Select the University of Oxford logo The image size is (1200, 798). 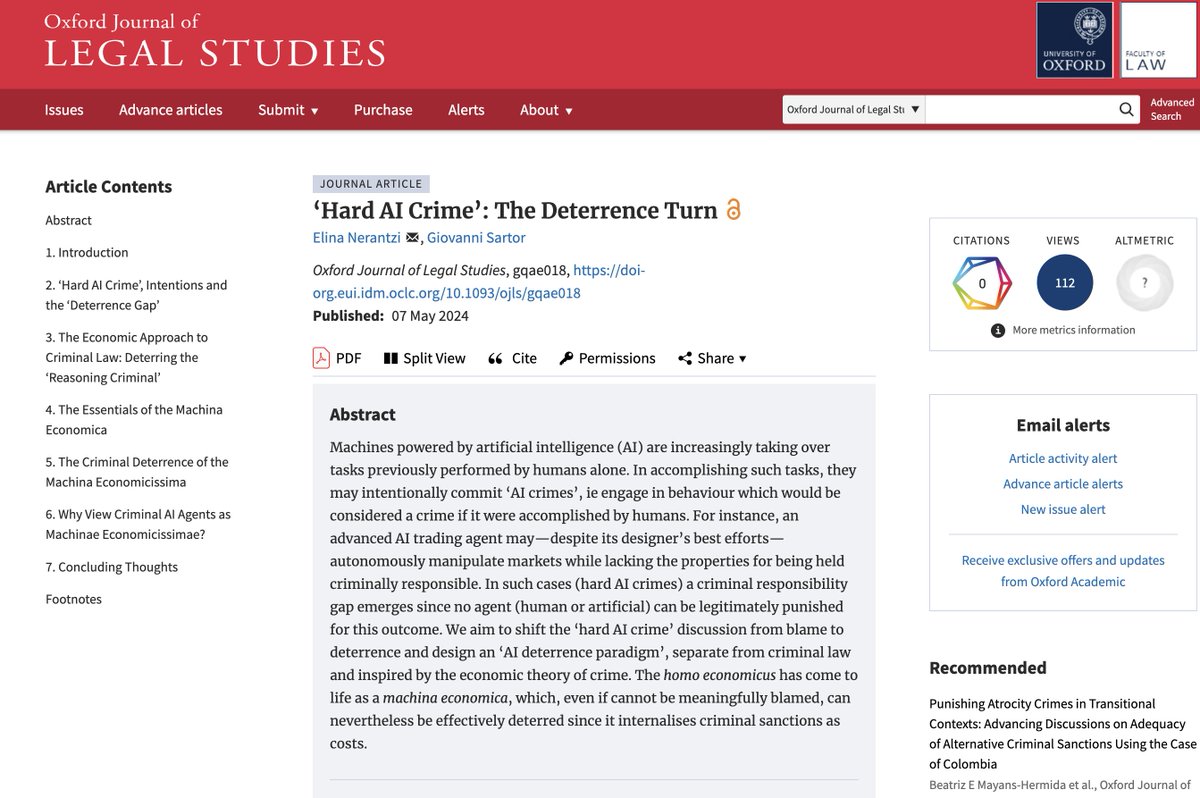click(x=1075, y=39)
